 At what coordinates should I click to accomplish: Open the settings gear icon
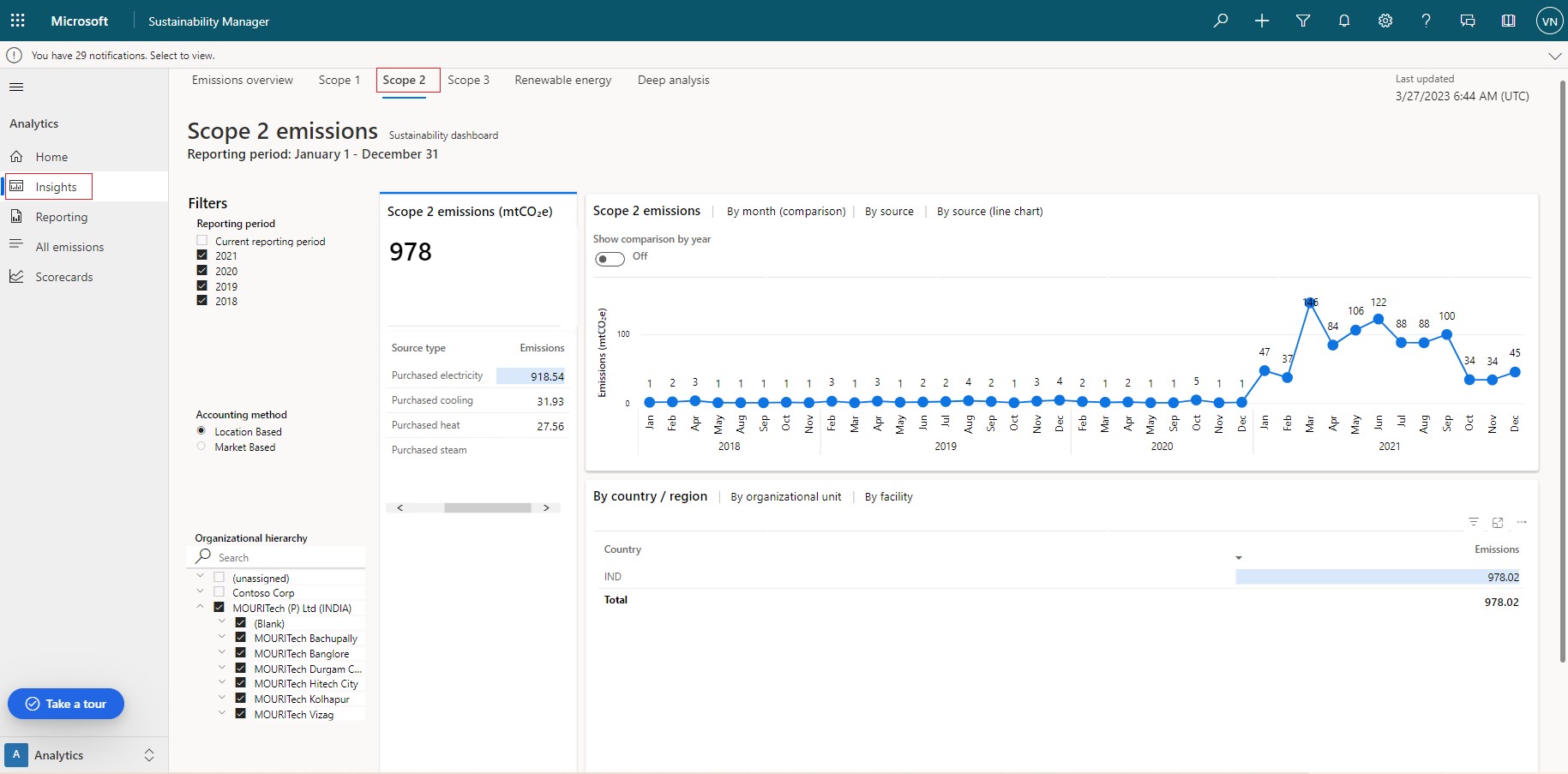(x=1385, y=21)
